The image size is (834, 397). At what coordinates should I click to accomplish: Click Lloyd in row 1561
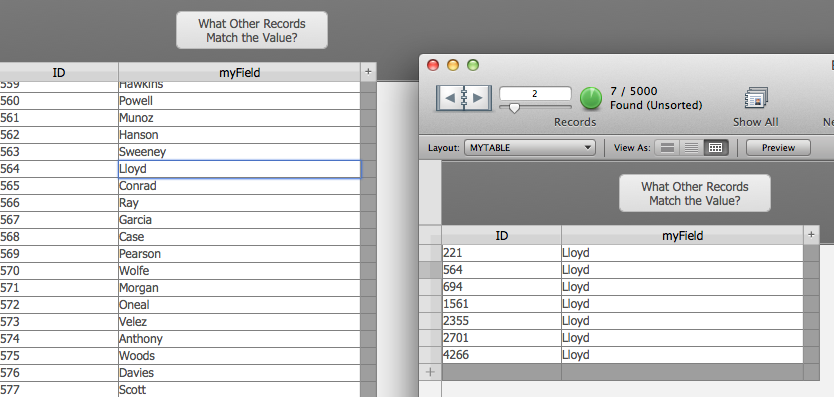coord(682,304)
